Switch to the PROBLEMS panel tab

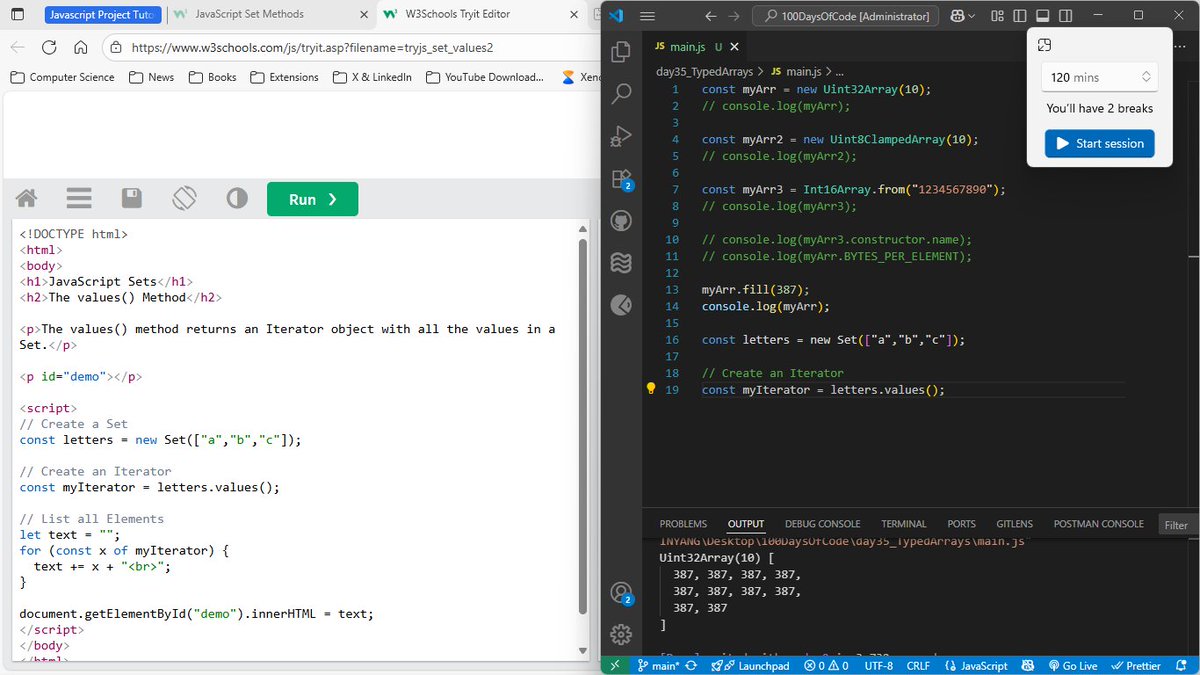click(683, 524)
